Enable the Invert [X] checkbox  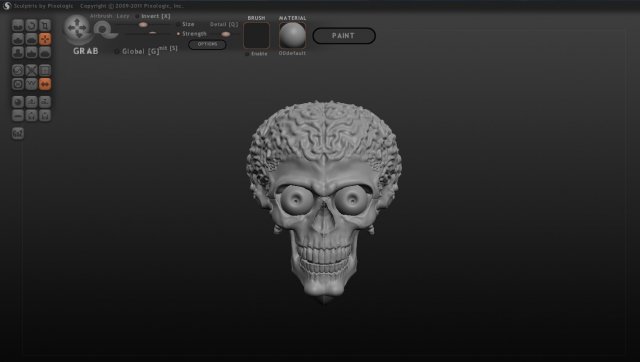(x=138, y=16)
